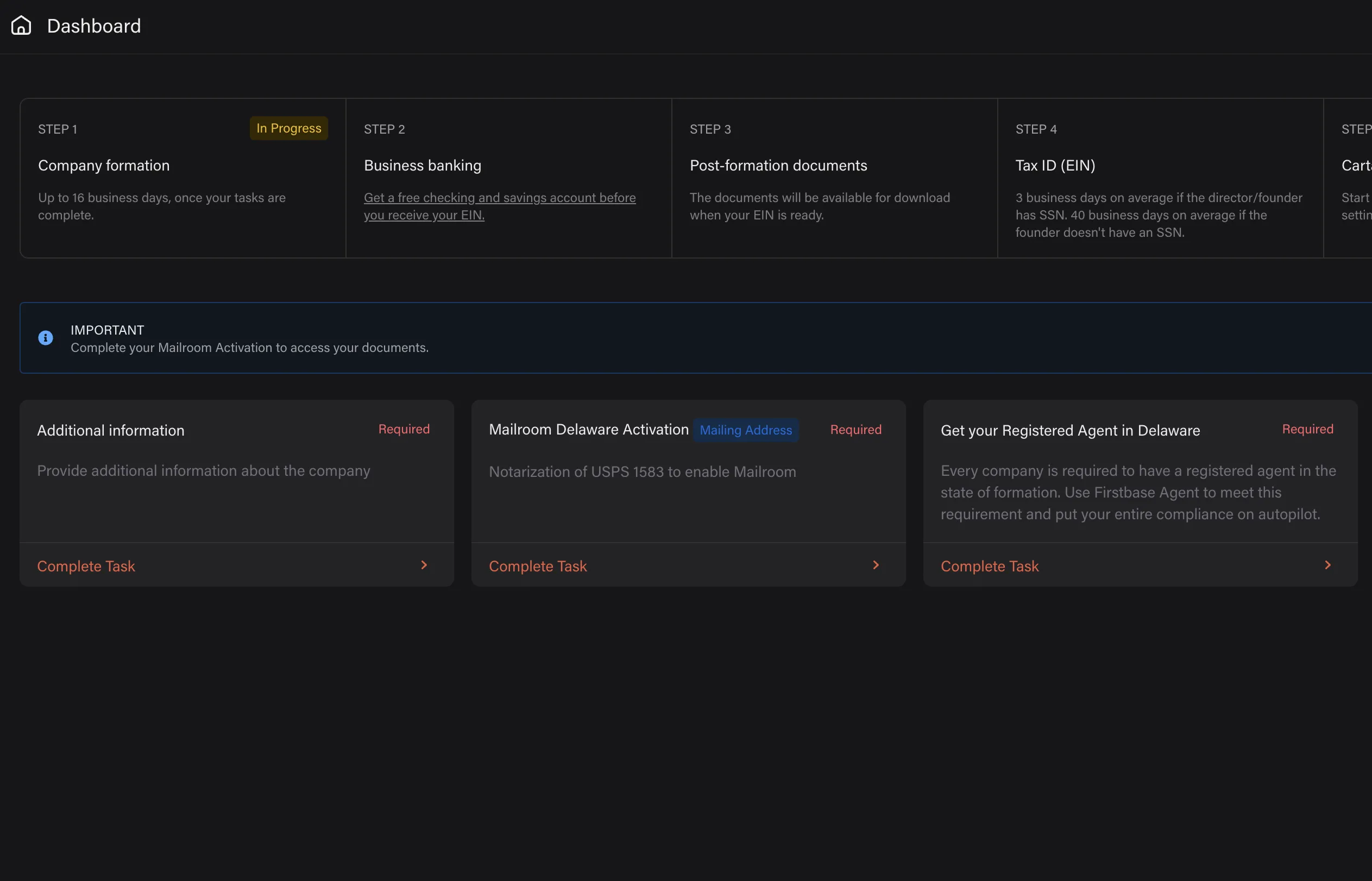The height and width of the screenshot is (881, 1372).
Task: Open the Step 3 Post-formation documents card
Action: coord(834,178)
